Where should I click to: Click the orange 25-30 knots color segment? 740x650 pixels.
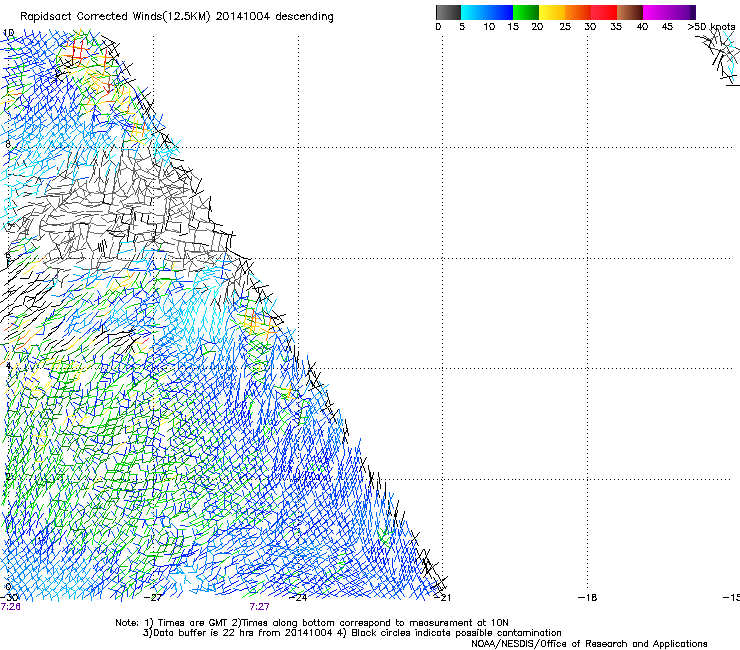pyautogui.click(x=578, y=12)
